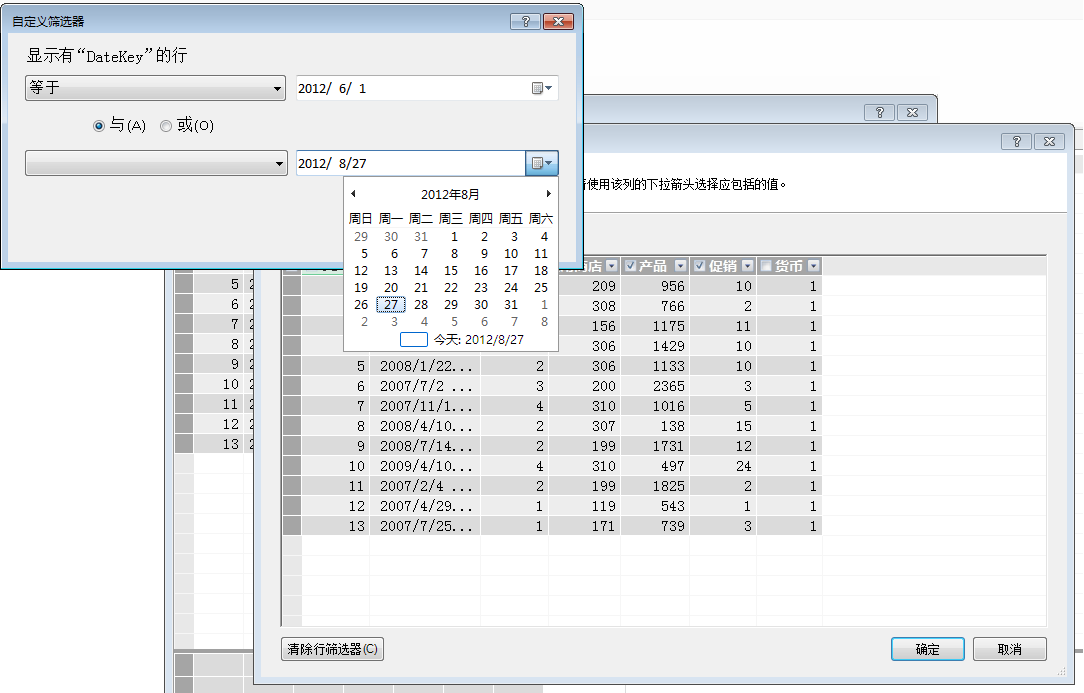Select row 12 header in preview table
The image size is (1084, 693).
pos(292,506)
